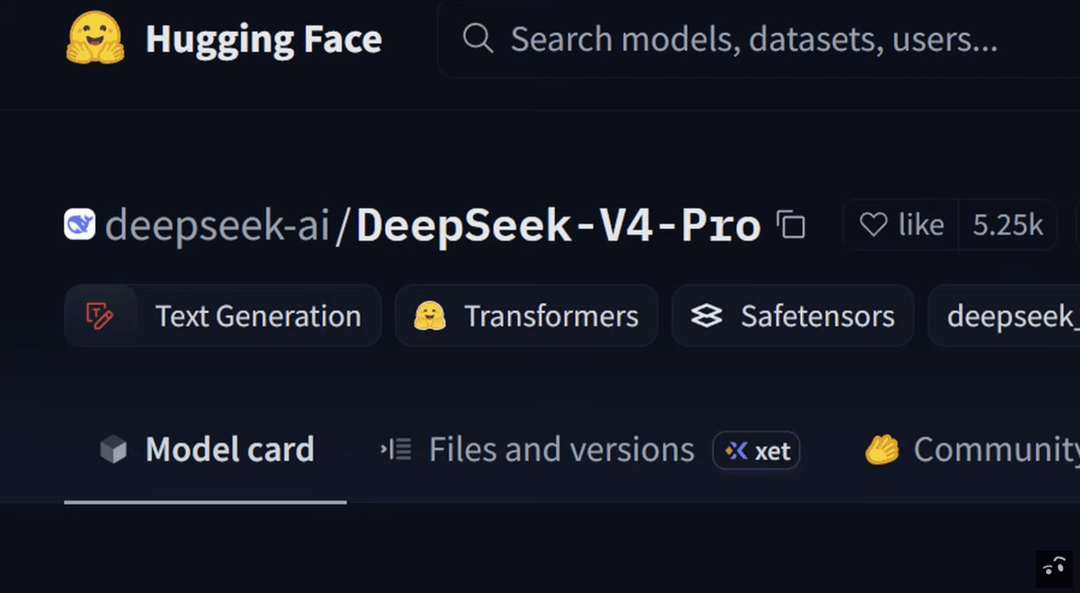The image size is (1080, 593).
Task: Click the overlay icon in the bottom corner
Action: point(1054,568)
